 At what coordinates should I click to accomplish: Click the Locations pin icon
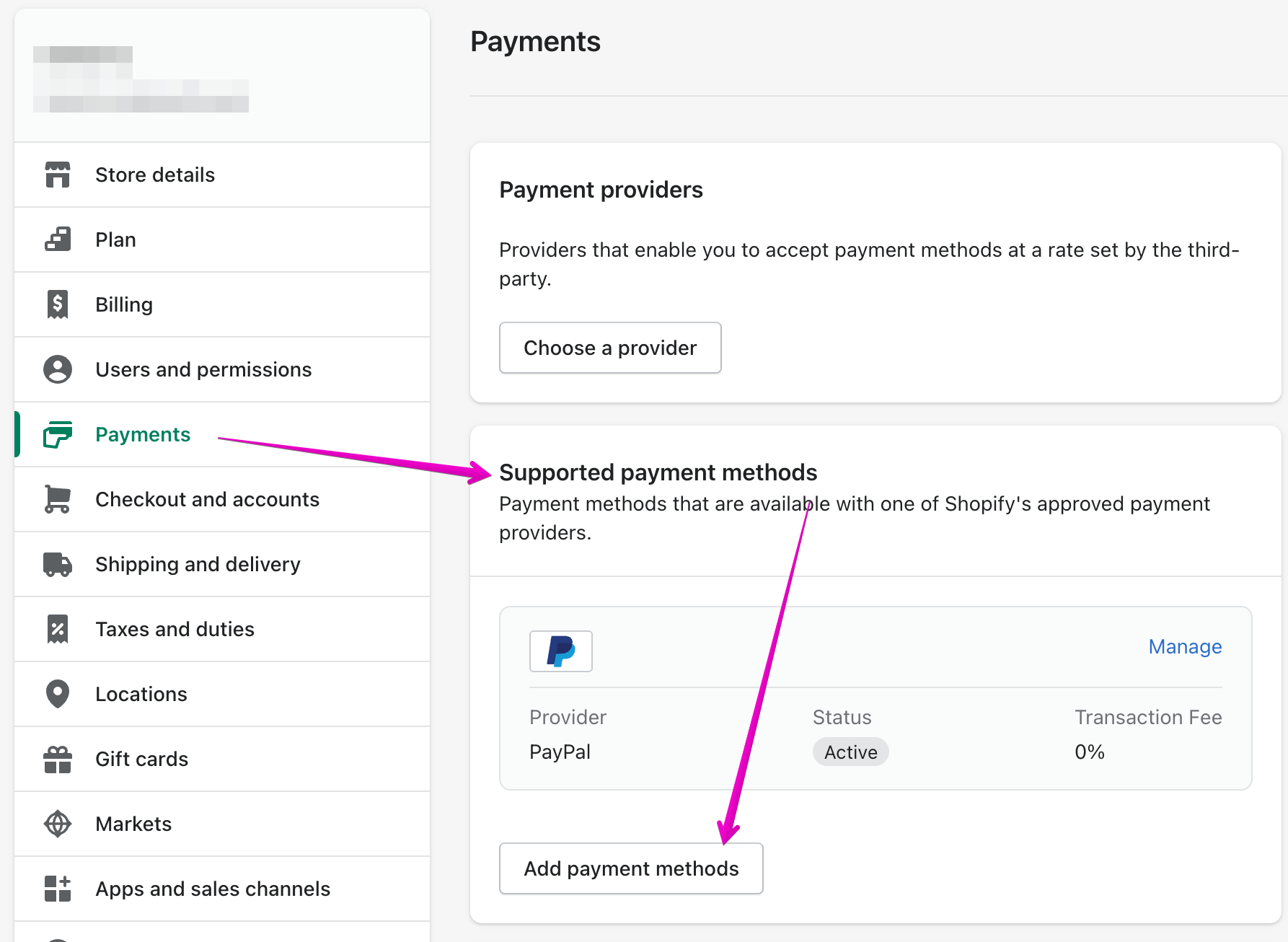click(x=58, y=694)
